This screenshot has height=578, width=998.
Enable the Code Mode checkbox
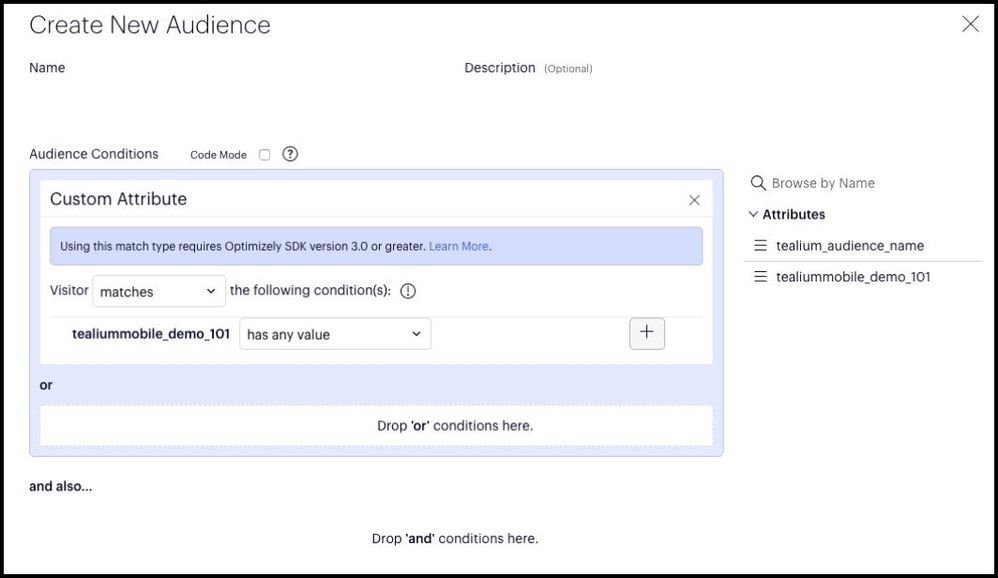tap(264, 155)
